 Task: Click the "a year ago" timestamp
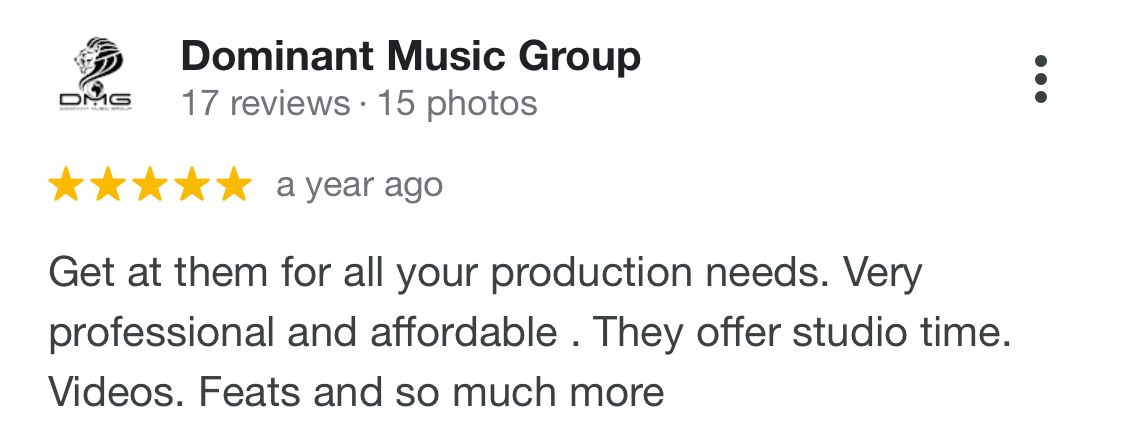(x=359, y=186)
